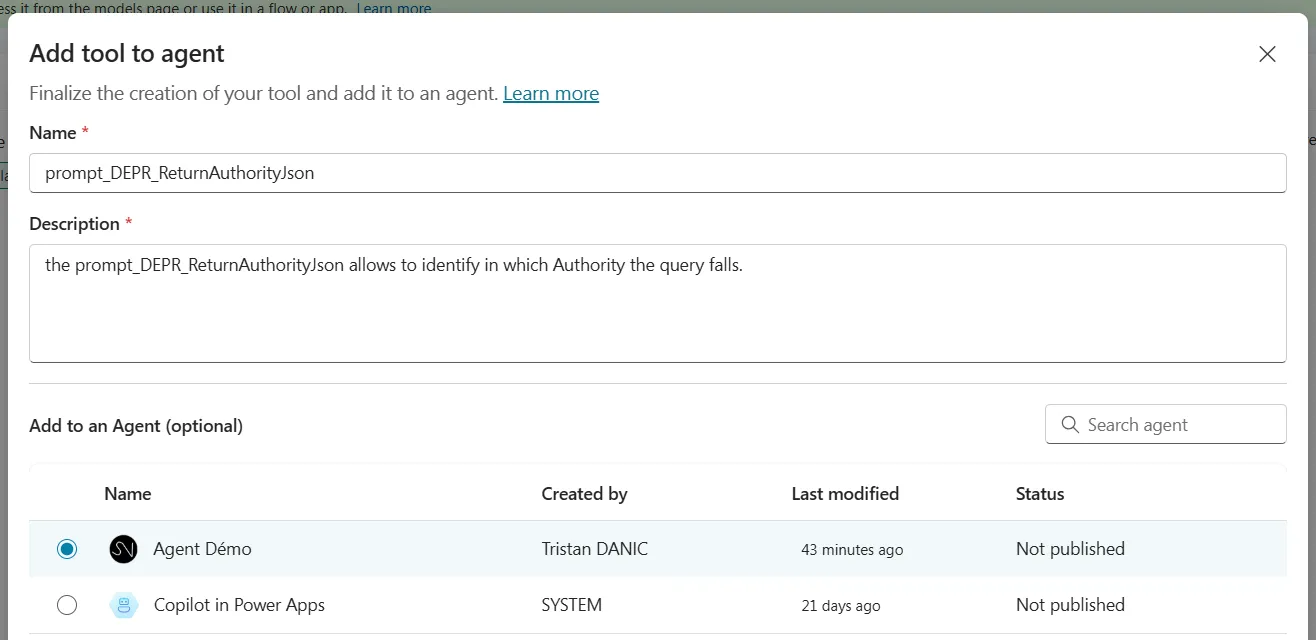1316x640 pixels.
Task: Click the Add to an Agent (optional) label
Action: coord(136,425)
